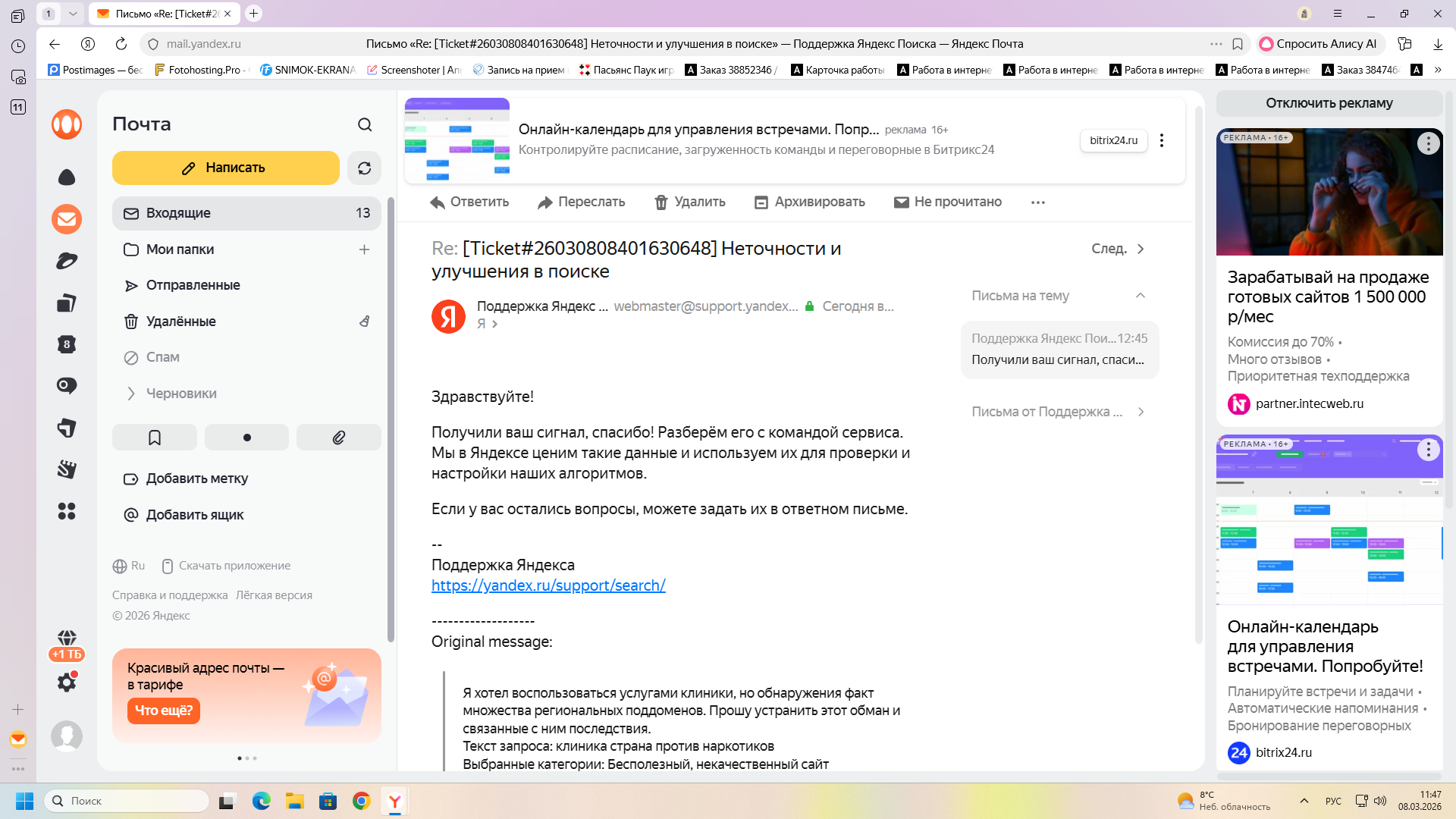
Task: Click the refresh mail icon button
Action: 364,168
